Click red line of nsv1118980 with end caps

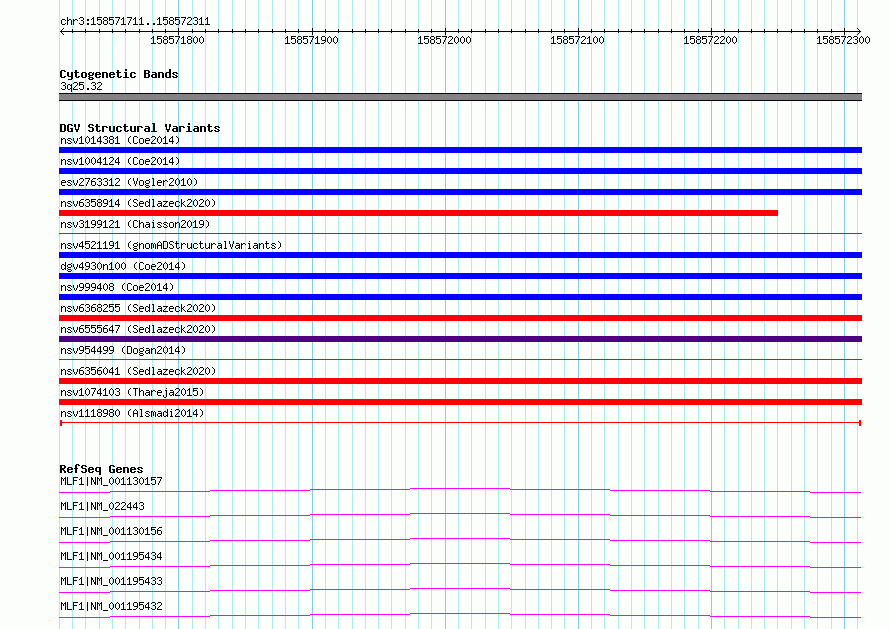(x=460, y=423)
